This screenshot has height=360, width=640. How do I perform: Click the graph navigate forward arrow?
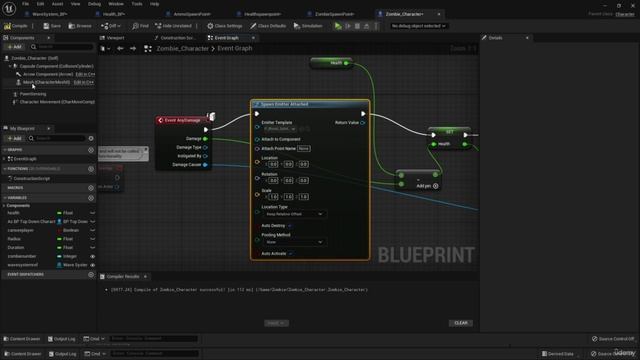click(x=133, y=49)
